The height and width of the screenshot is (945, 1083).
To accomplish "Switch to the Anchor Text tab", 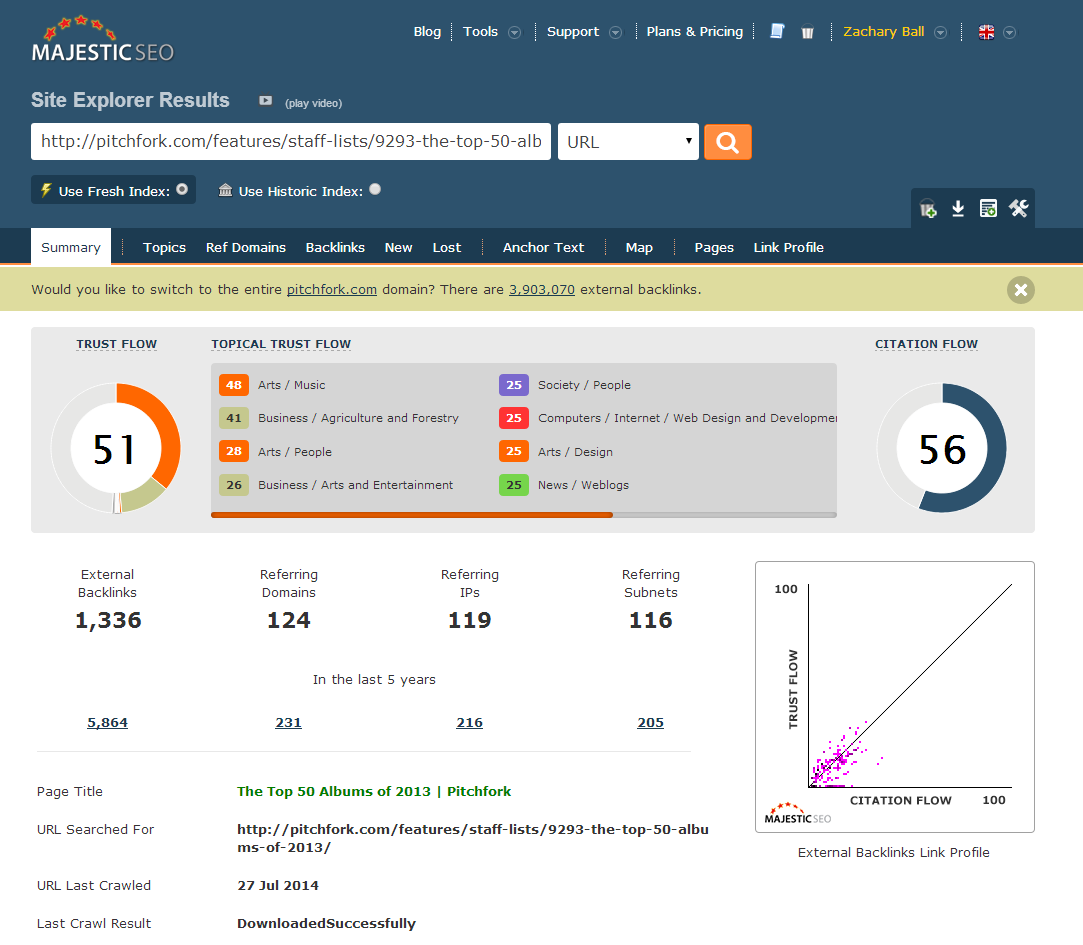I will tap(544, 247).
